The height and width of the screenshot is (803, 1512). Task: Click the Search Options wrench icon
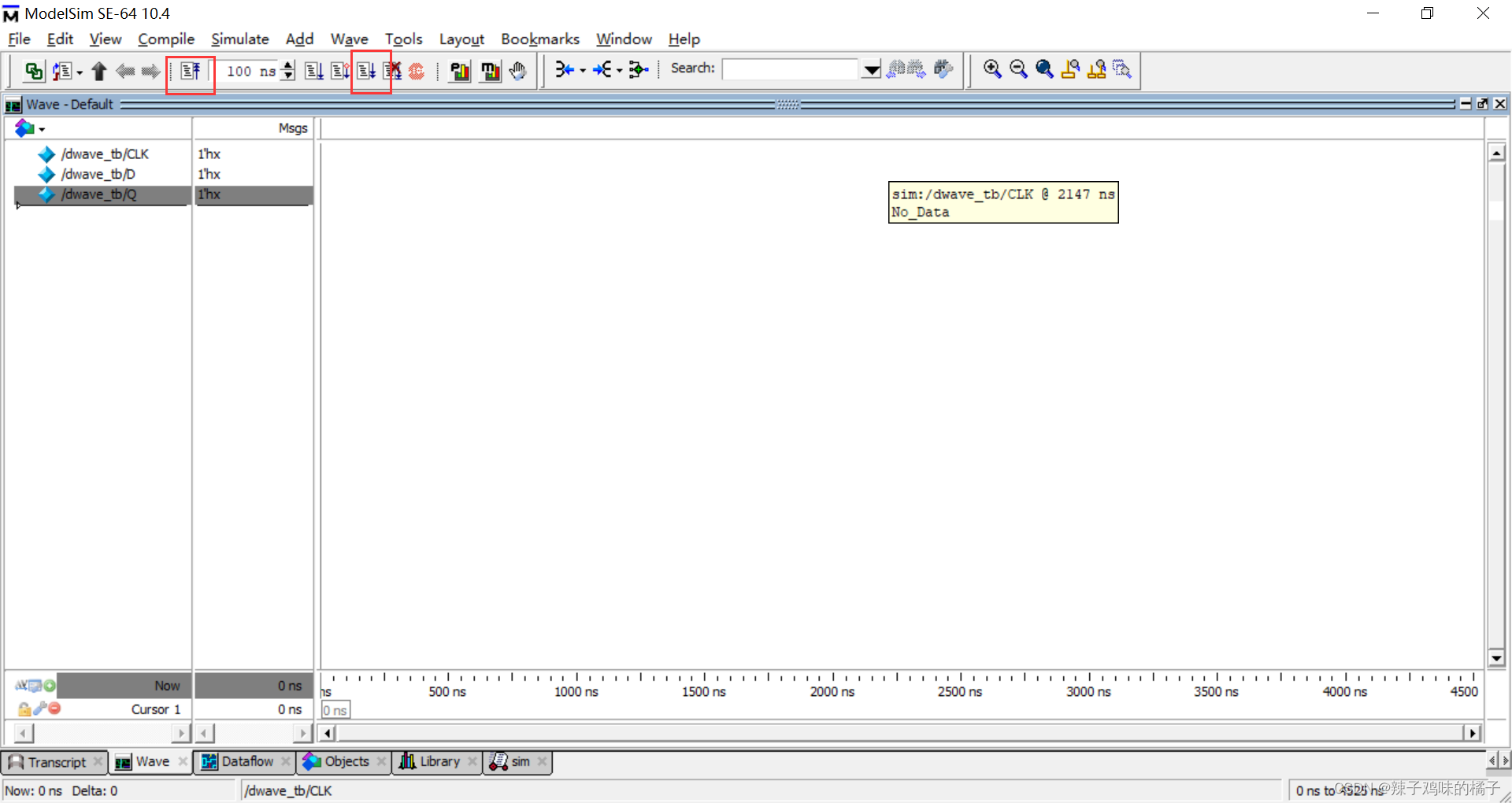point(943,69)
